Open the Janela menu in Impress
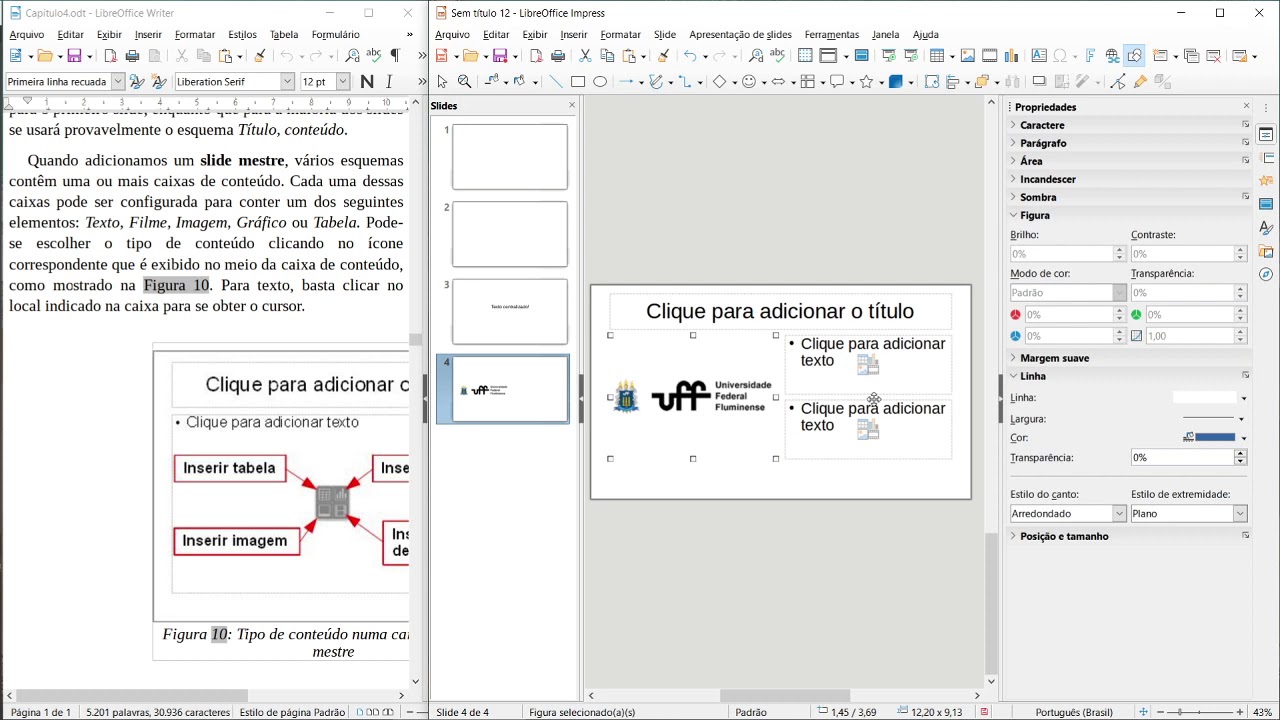 pos(885,35)
